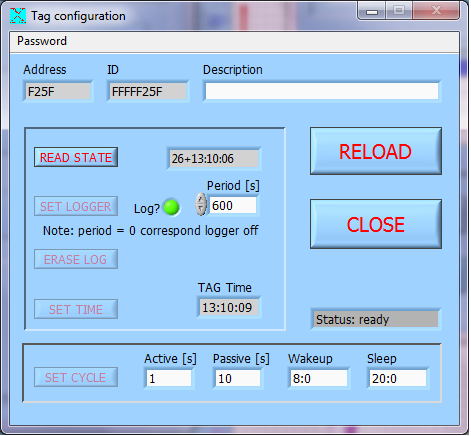The width and height of the screenshot is (471, 436).
Task: Select the Period [s] input field
Action: click(x=233, y=205)
